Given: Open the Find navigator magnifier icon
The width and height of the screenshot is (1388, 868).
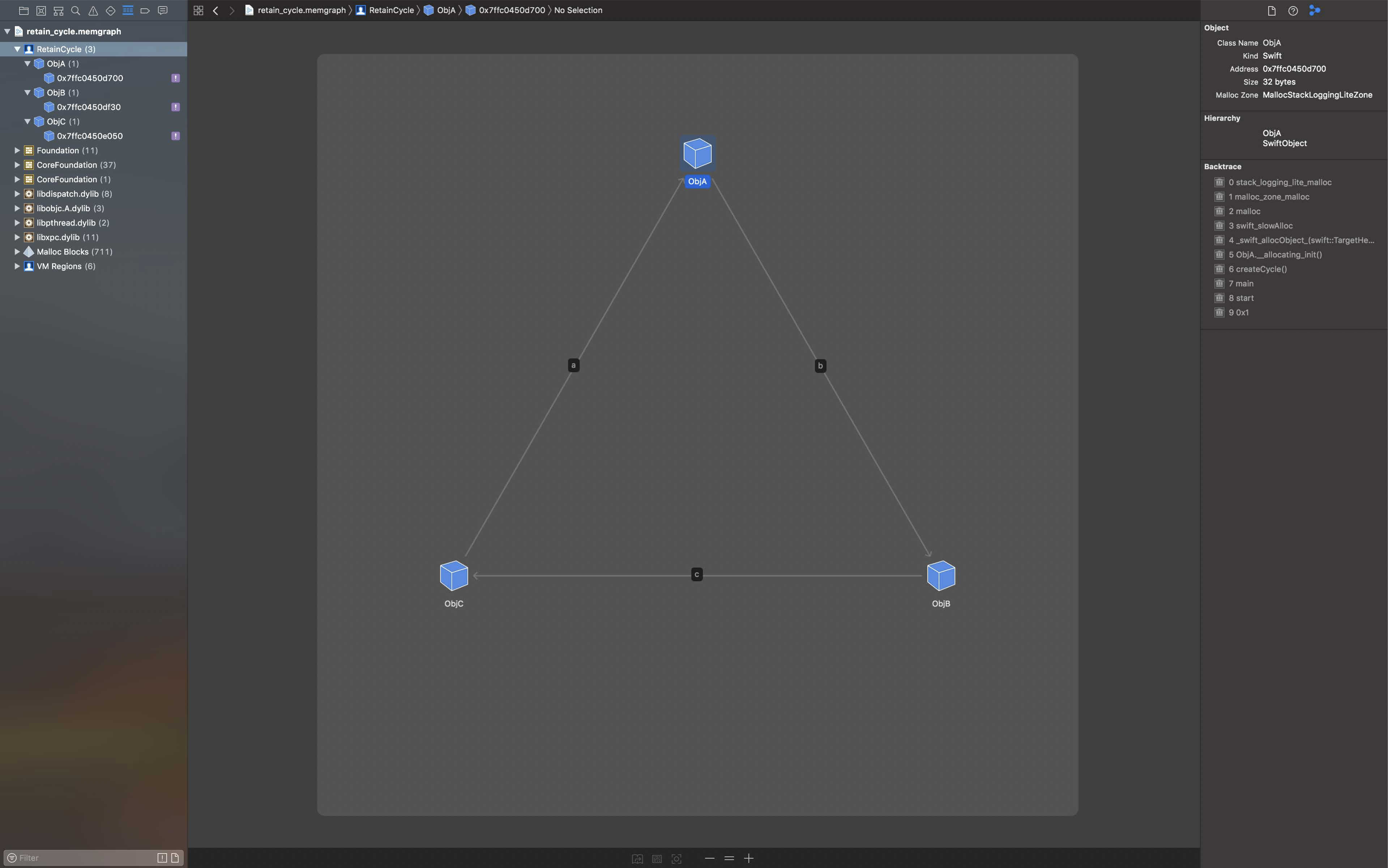Looking at the screenshot, I should click(75, 10).
